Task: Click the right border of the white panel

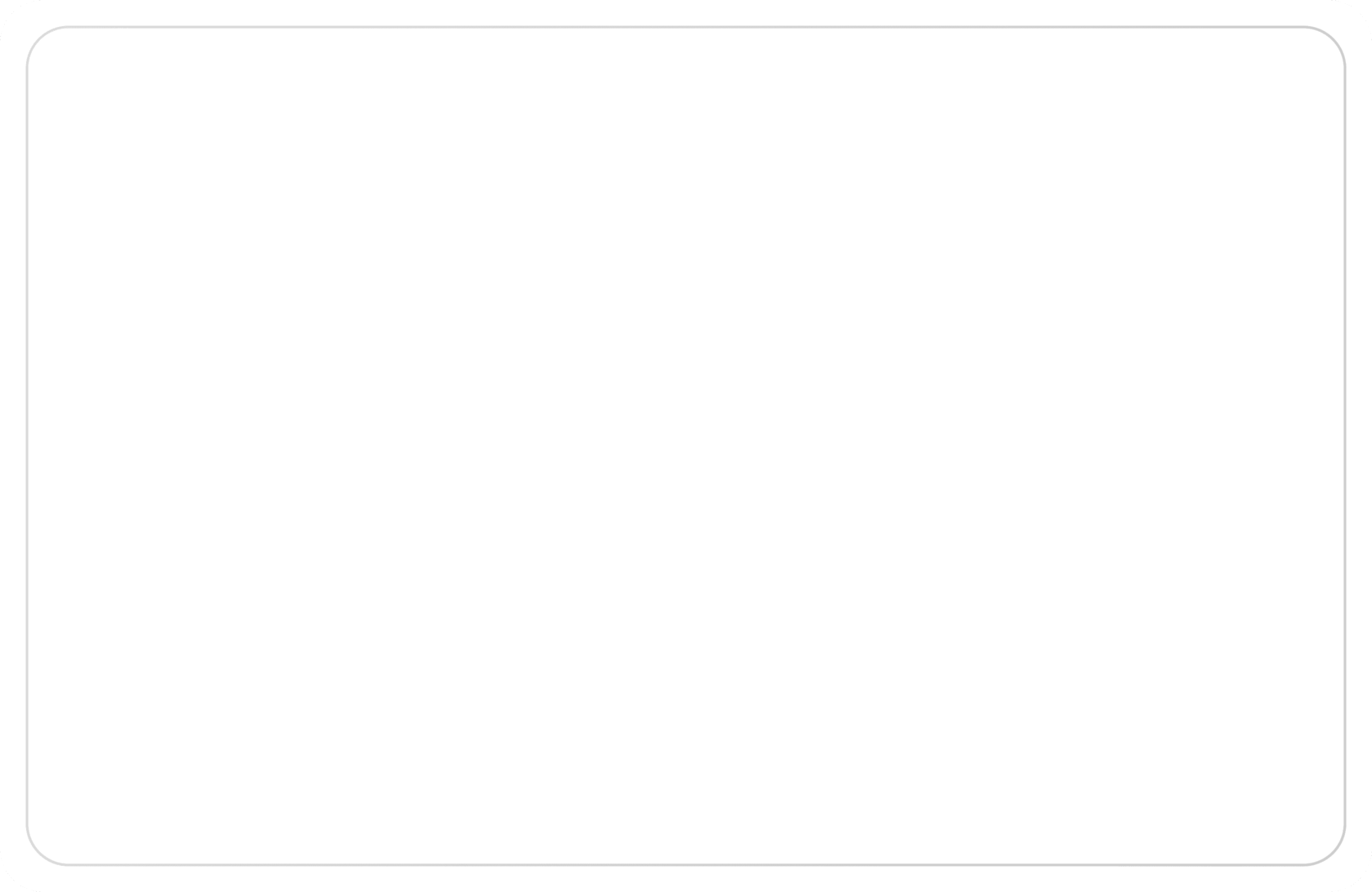Action: 1344,446
